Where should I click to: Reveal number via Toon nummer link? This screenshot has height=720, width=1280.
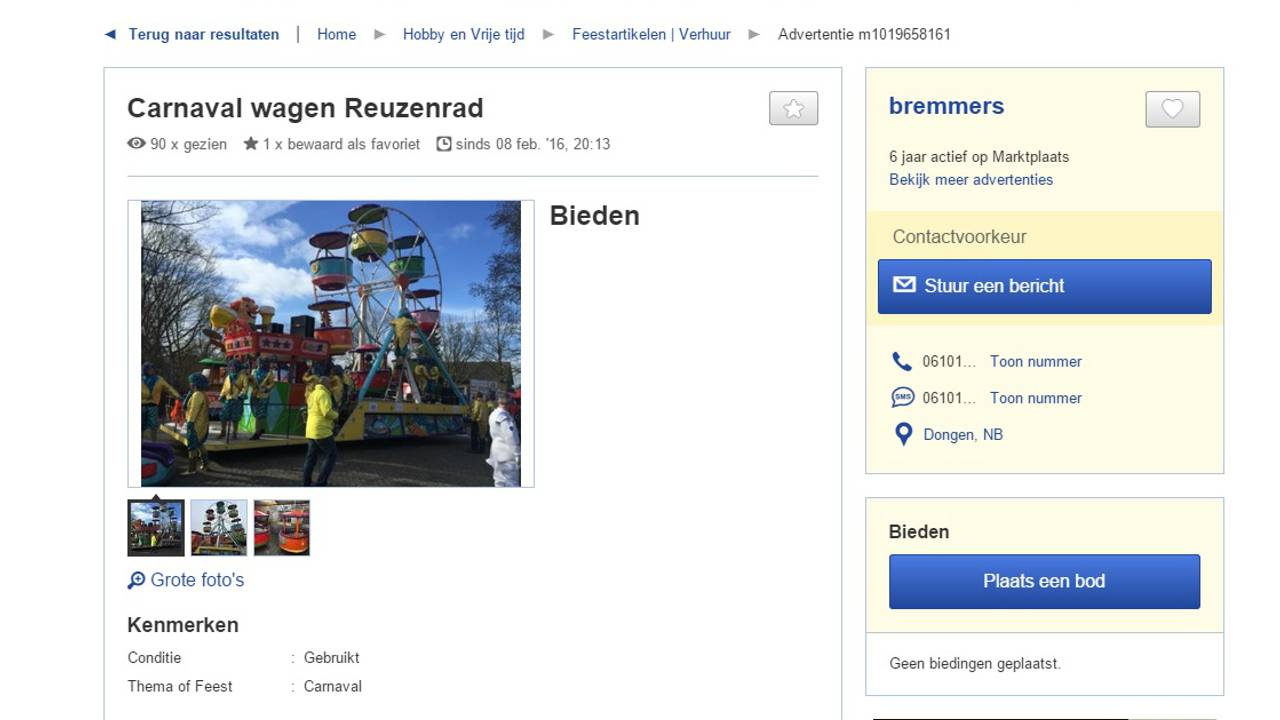pyautogui.click(x=1035, y=361)
